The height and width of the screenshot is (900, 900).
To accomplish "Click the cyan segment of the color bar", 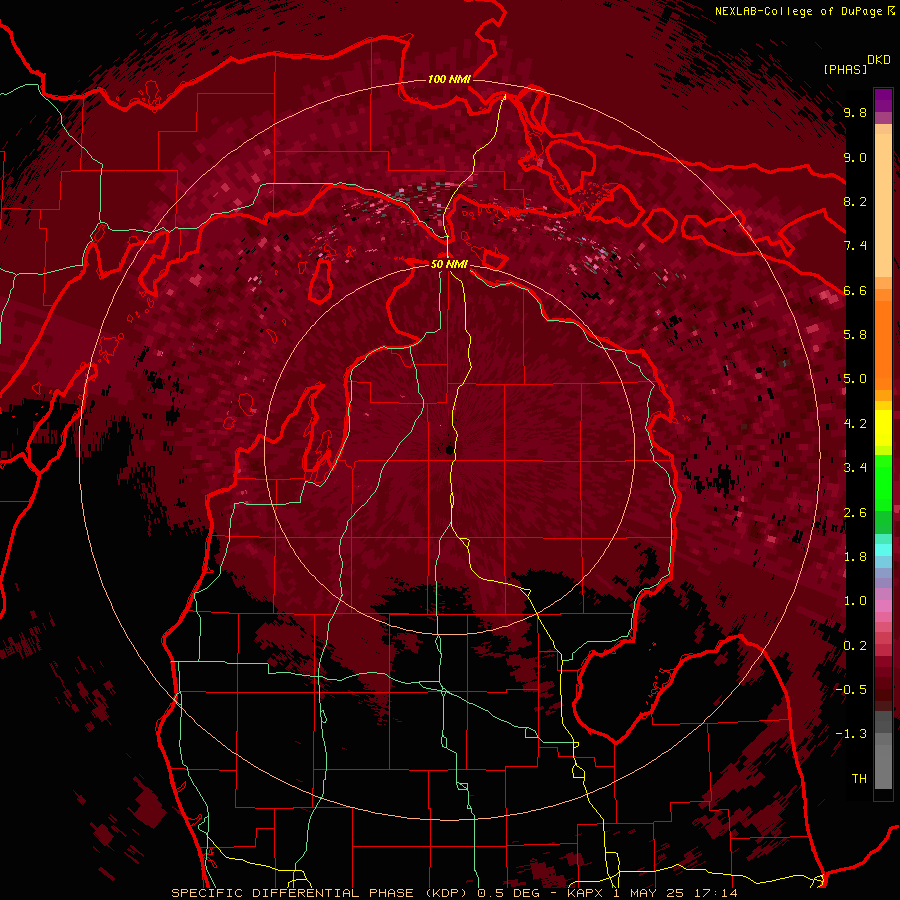I will pyautogui.click(x=883, y=550).
